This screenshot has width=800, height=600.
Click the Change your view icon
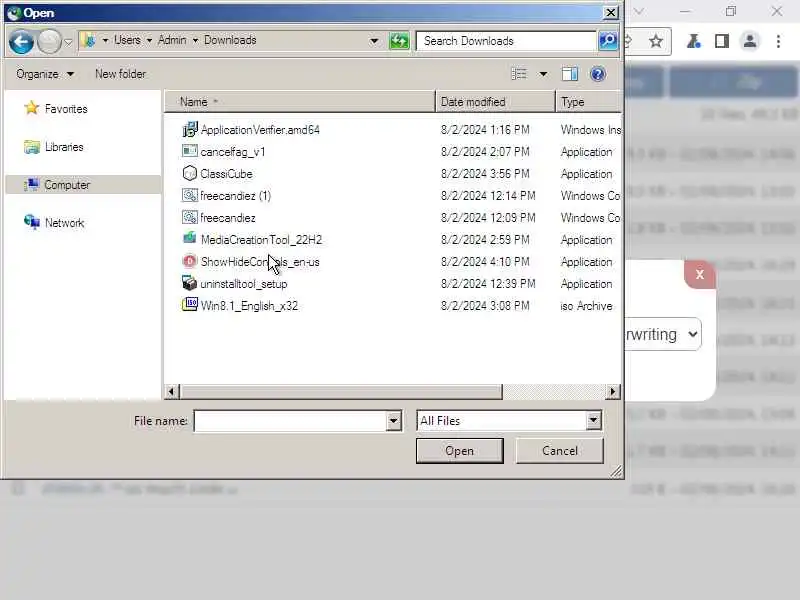pos(519,74)
